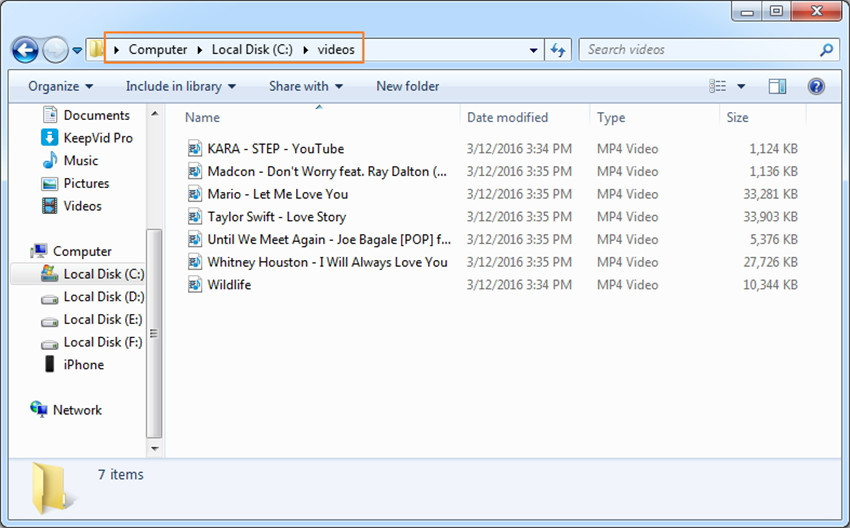
Task: Select the Taylor Swift - Love Story file
Action: (x=276, y=217)
